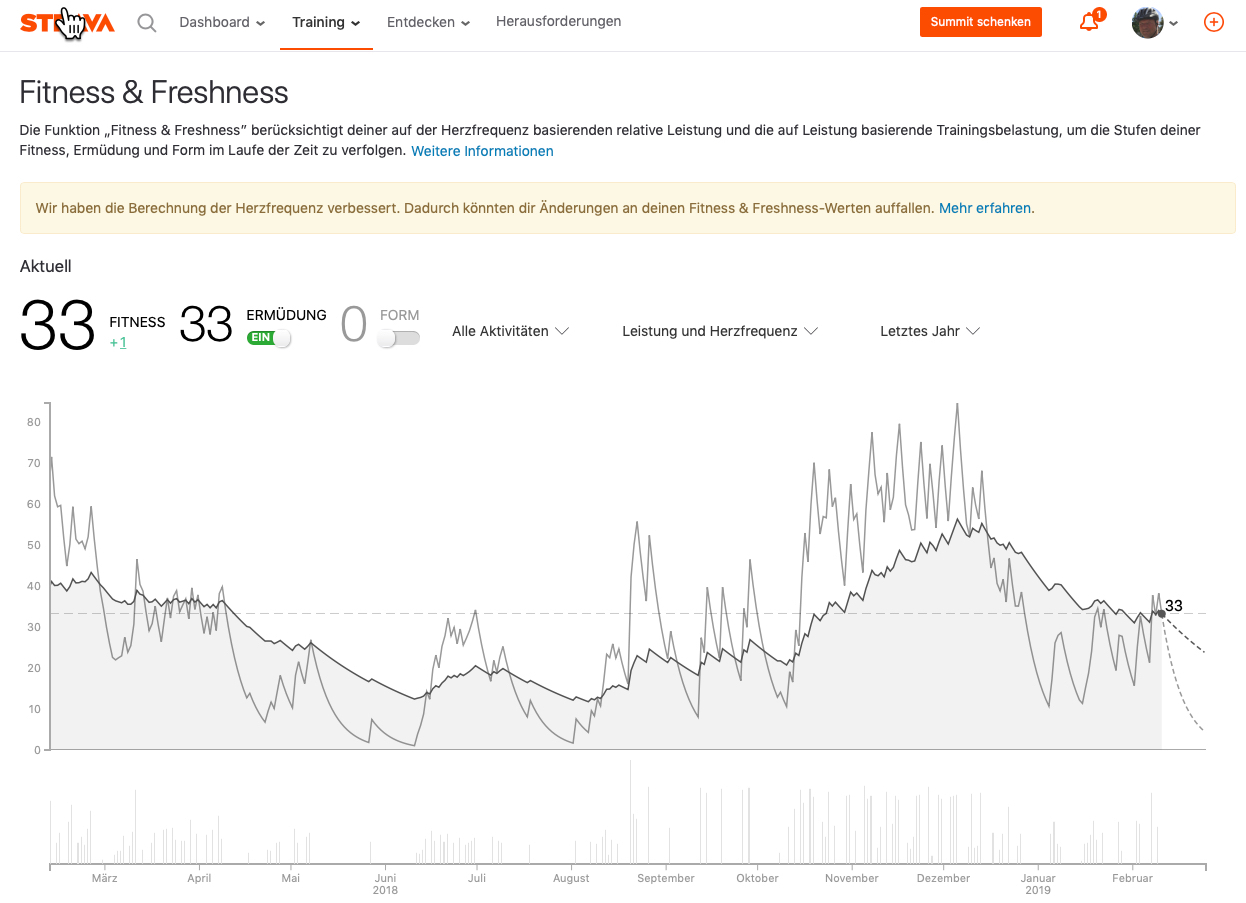Select the Training menu item

(x=325, y=21)
